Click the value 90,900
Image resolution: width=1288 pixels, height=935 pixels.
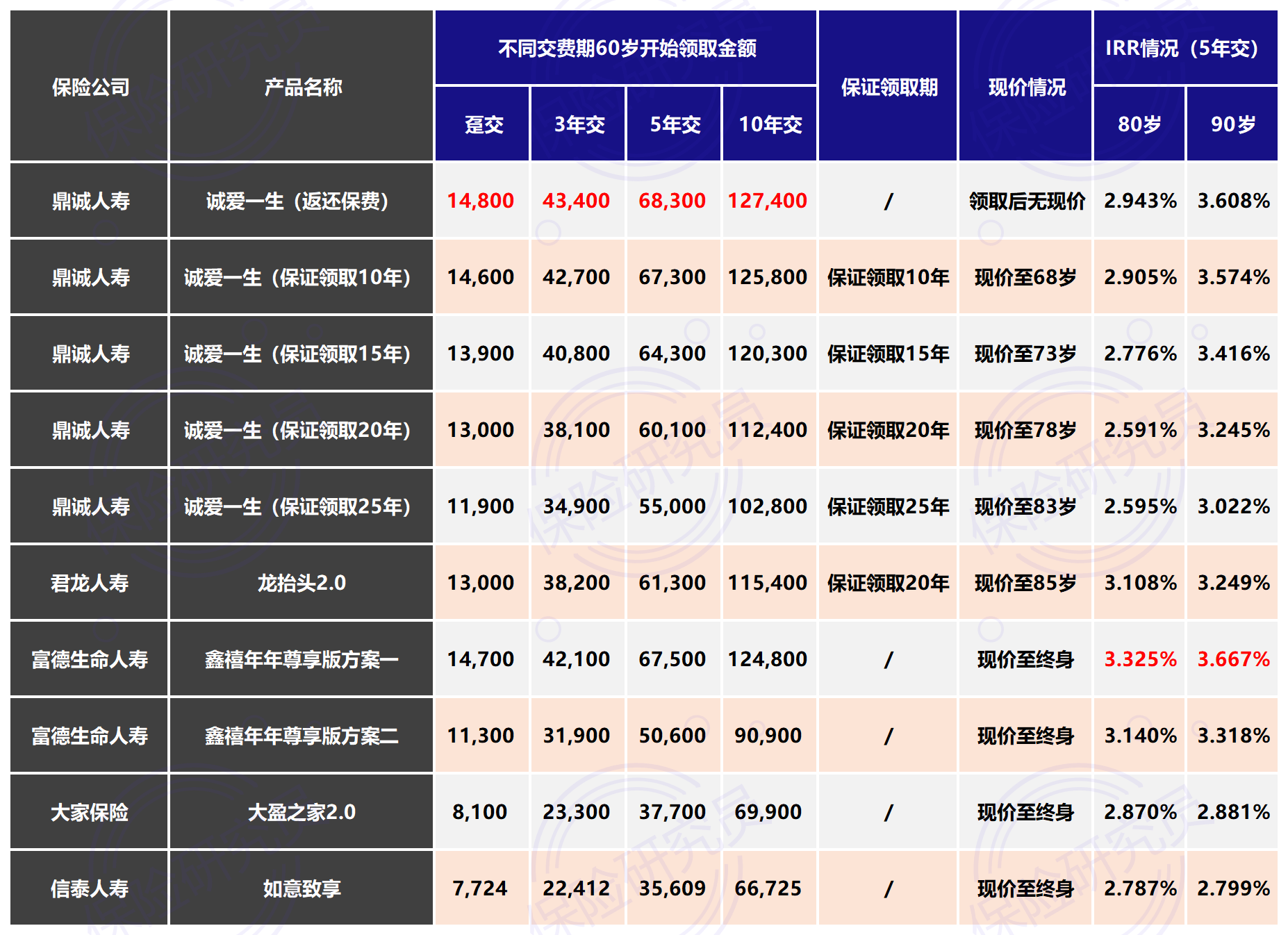(768, 736)
